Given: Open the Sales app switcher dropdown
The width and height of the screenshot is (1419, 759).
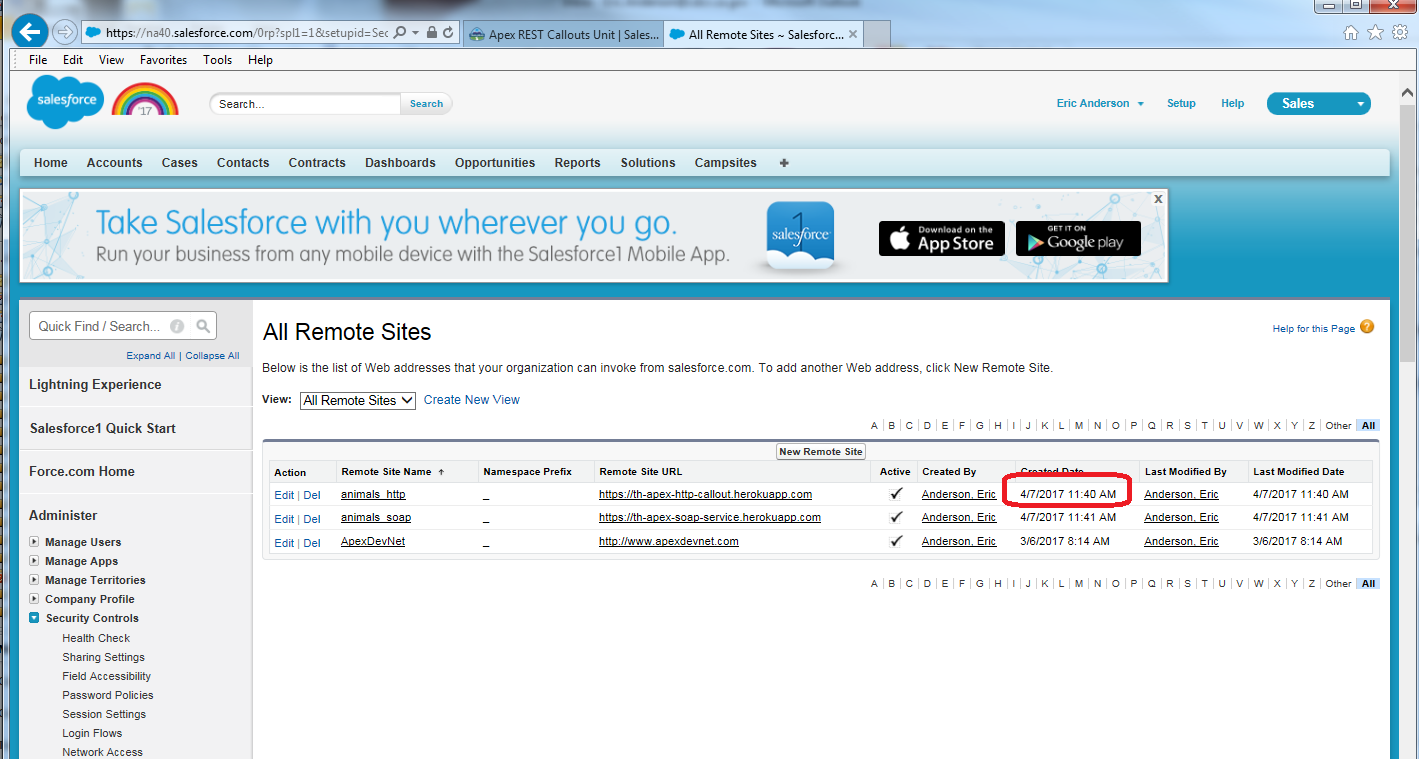Looking at the screenshot, I should (x=1319, y=103).
